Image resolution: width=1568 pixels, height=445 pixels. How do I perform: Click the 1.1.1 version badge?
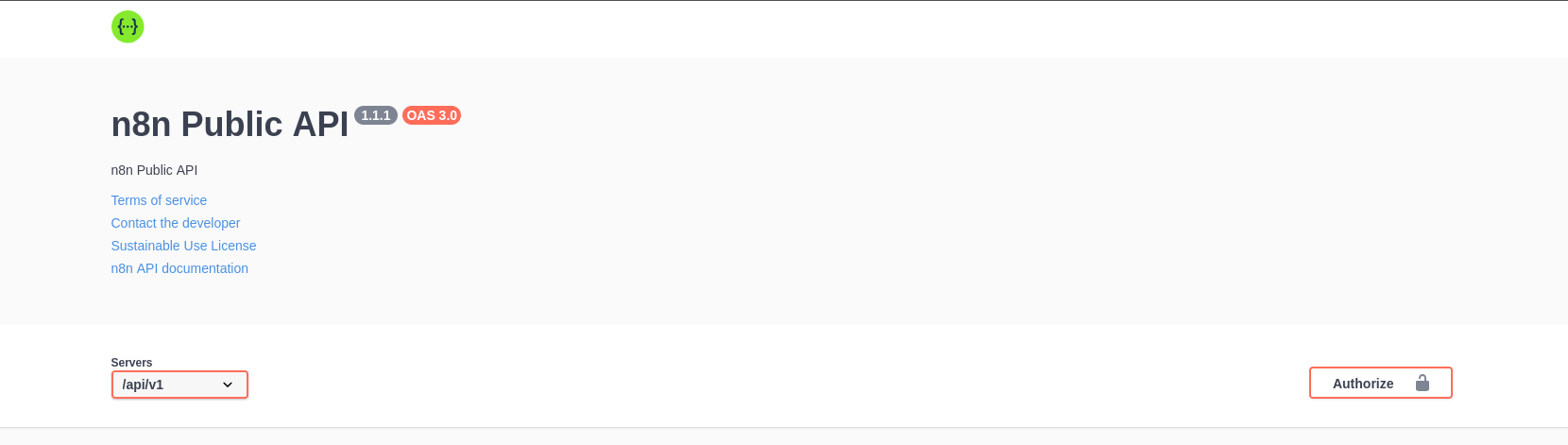[376, 115]
